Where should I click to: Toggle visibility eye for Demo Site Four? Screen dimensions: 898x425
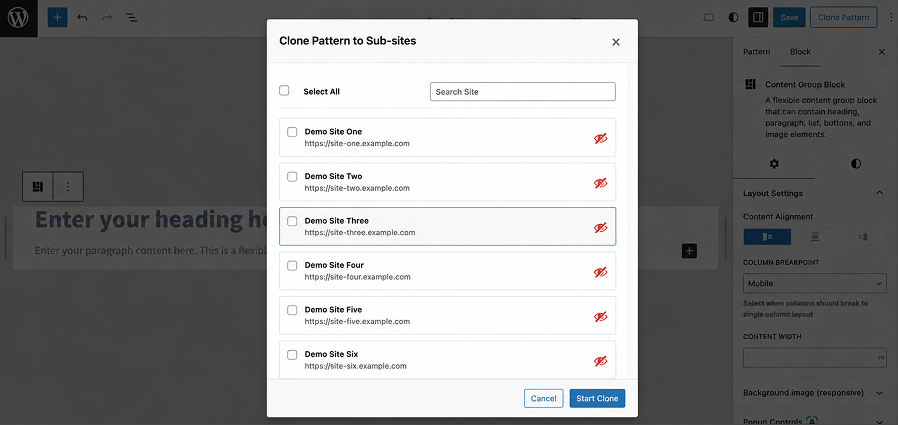(x=600, y=271)
